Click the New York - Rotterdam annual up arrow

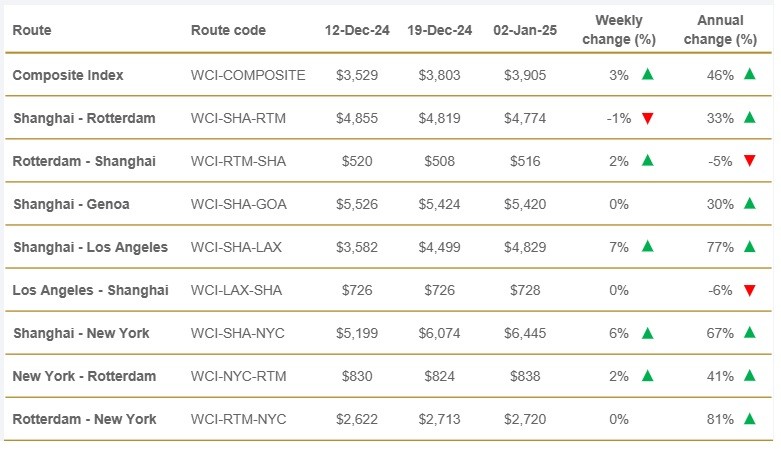click(749, 376)
